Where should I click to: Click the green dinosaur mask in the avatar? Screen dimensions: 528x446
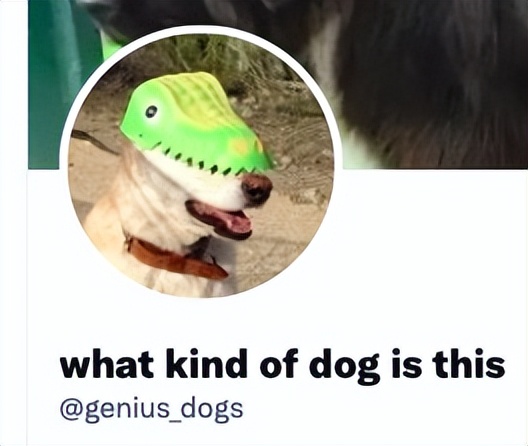point(197,123)
